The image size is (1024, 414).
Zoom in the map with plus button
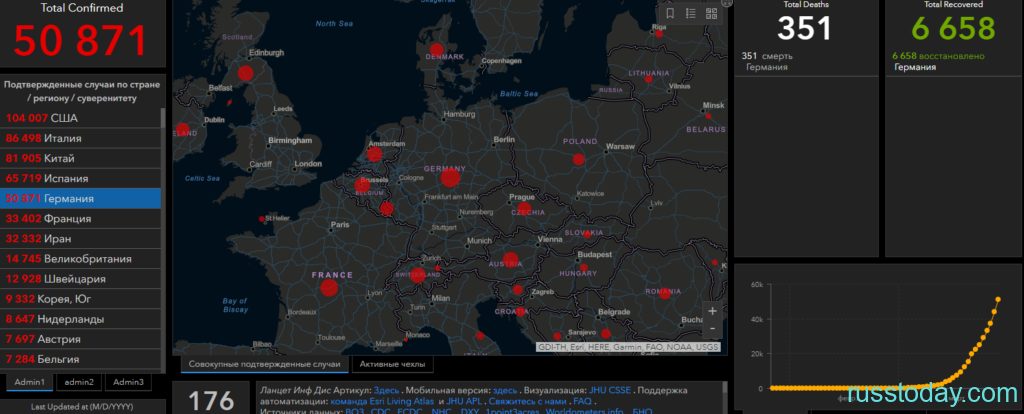point(712,311)
